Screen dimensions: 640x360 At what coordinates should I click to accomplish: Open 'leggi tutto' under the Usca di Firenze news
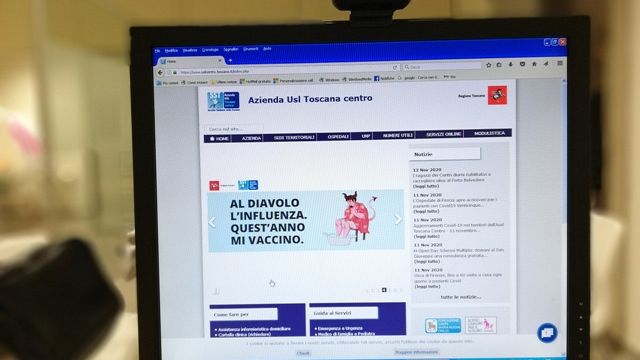point(427,287)
